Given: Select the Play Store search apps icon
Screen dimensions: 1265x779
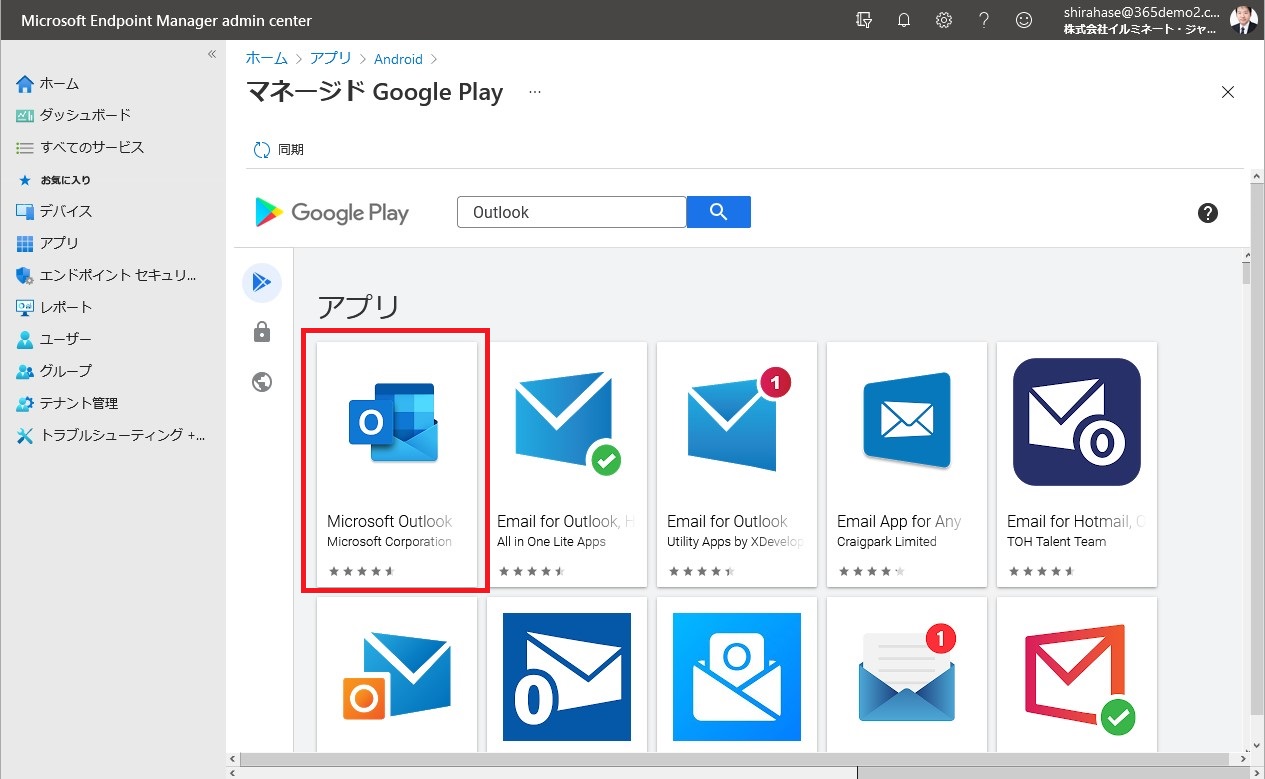Looking at the screenshot, I should tap(262, 283).
